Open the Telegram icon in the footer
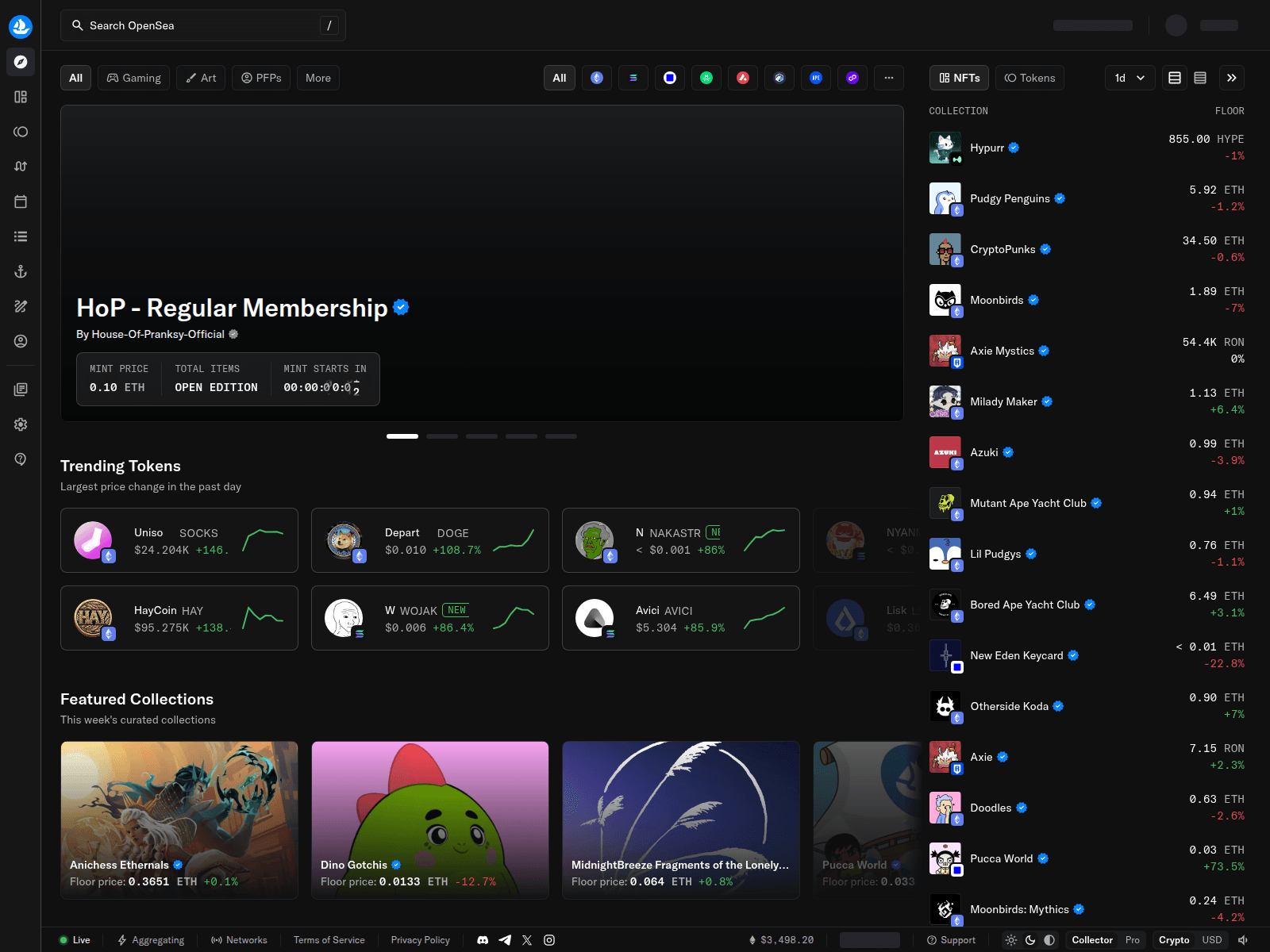Viewport: 1270px width, 952px height. coord(505,940)
